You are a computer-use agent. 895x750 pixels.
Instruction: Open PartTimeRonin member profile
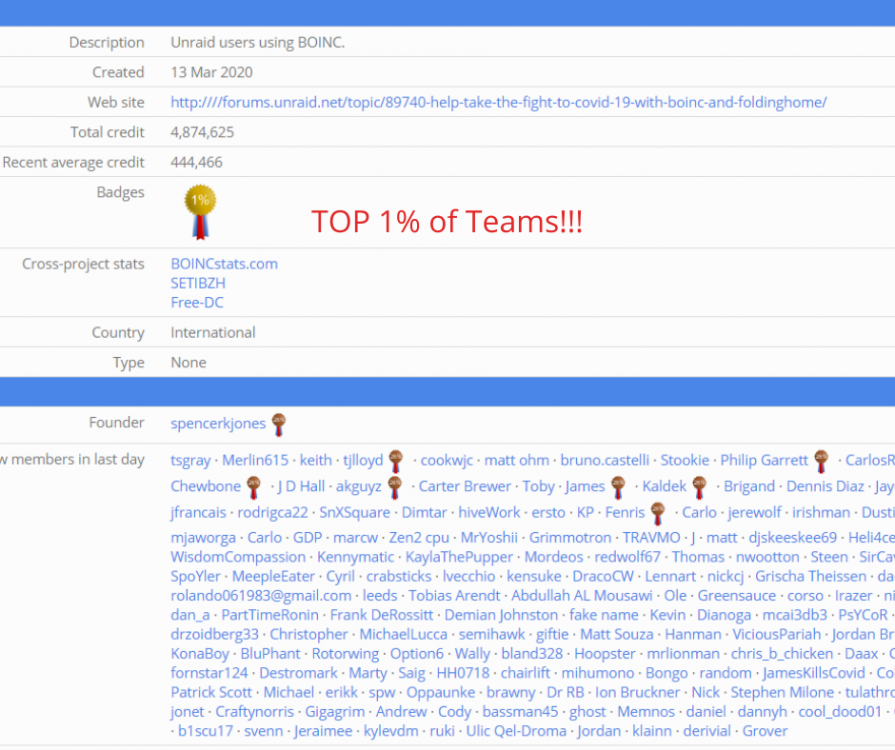point(270,615)
